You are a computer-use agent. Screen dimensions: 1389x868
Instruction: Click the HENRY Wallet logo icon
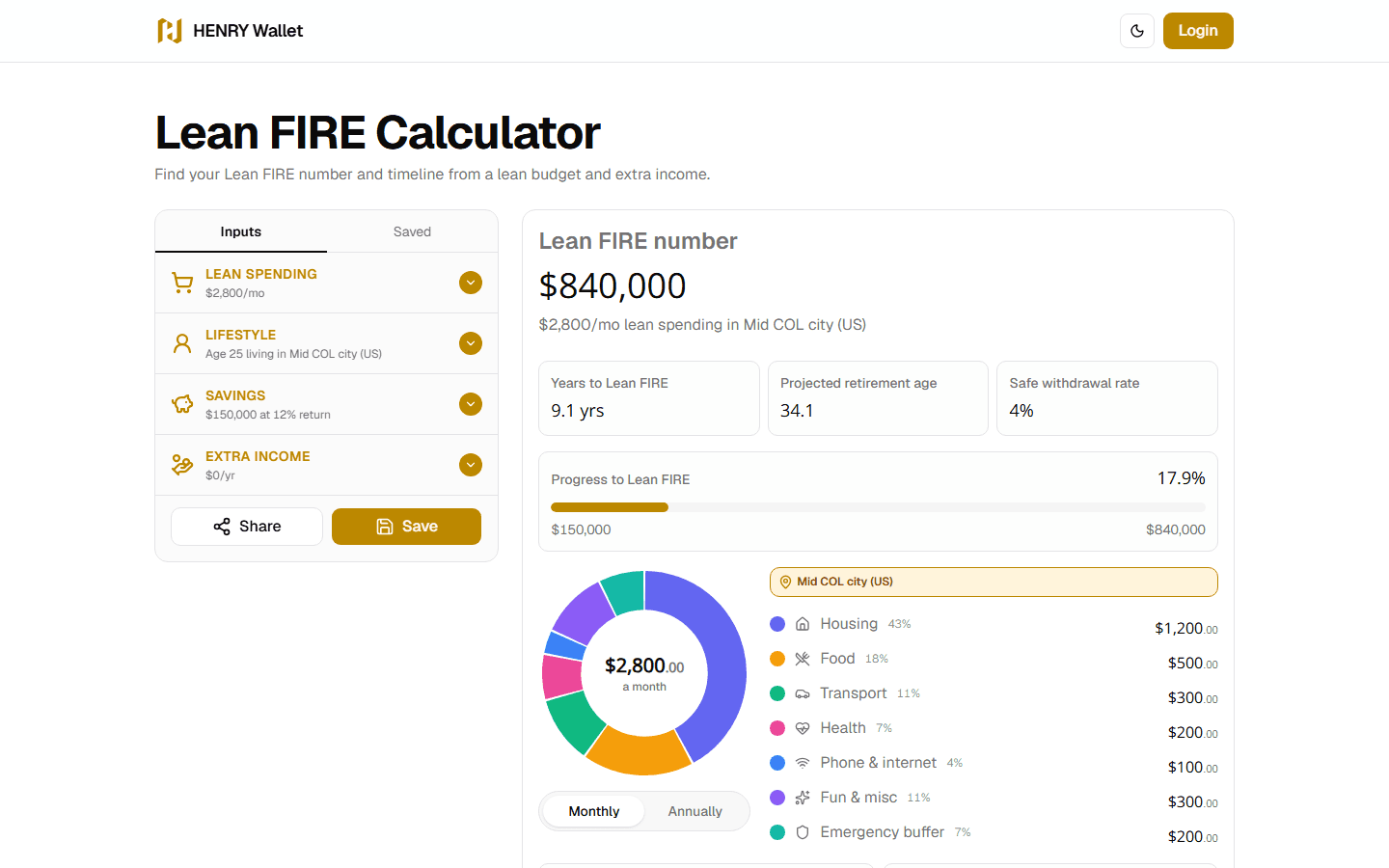click(x=170, y=31)
